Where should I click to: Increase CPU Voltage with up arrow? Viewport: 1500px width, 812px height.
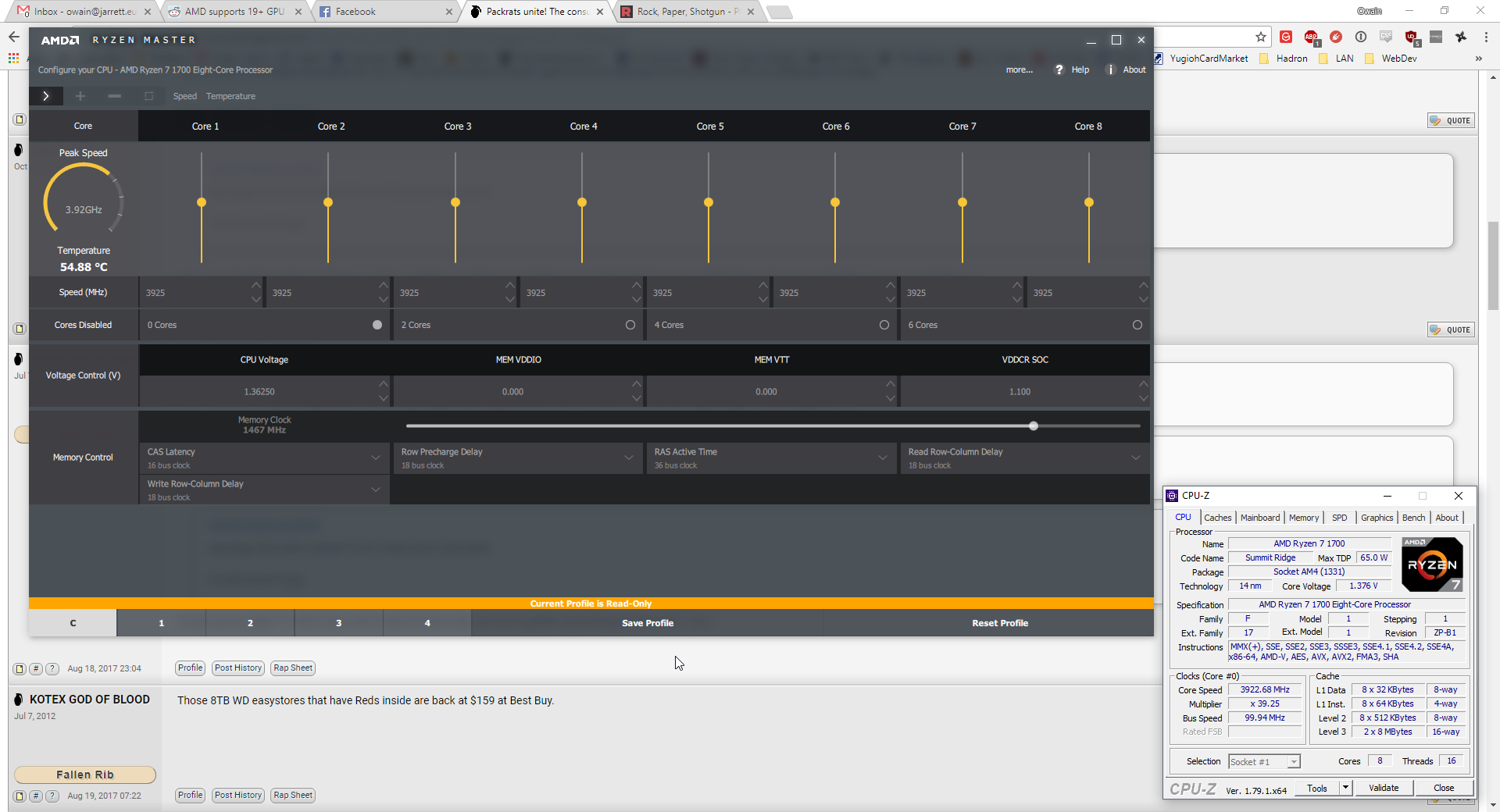384,383
